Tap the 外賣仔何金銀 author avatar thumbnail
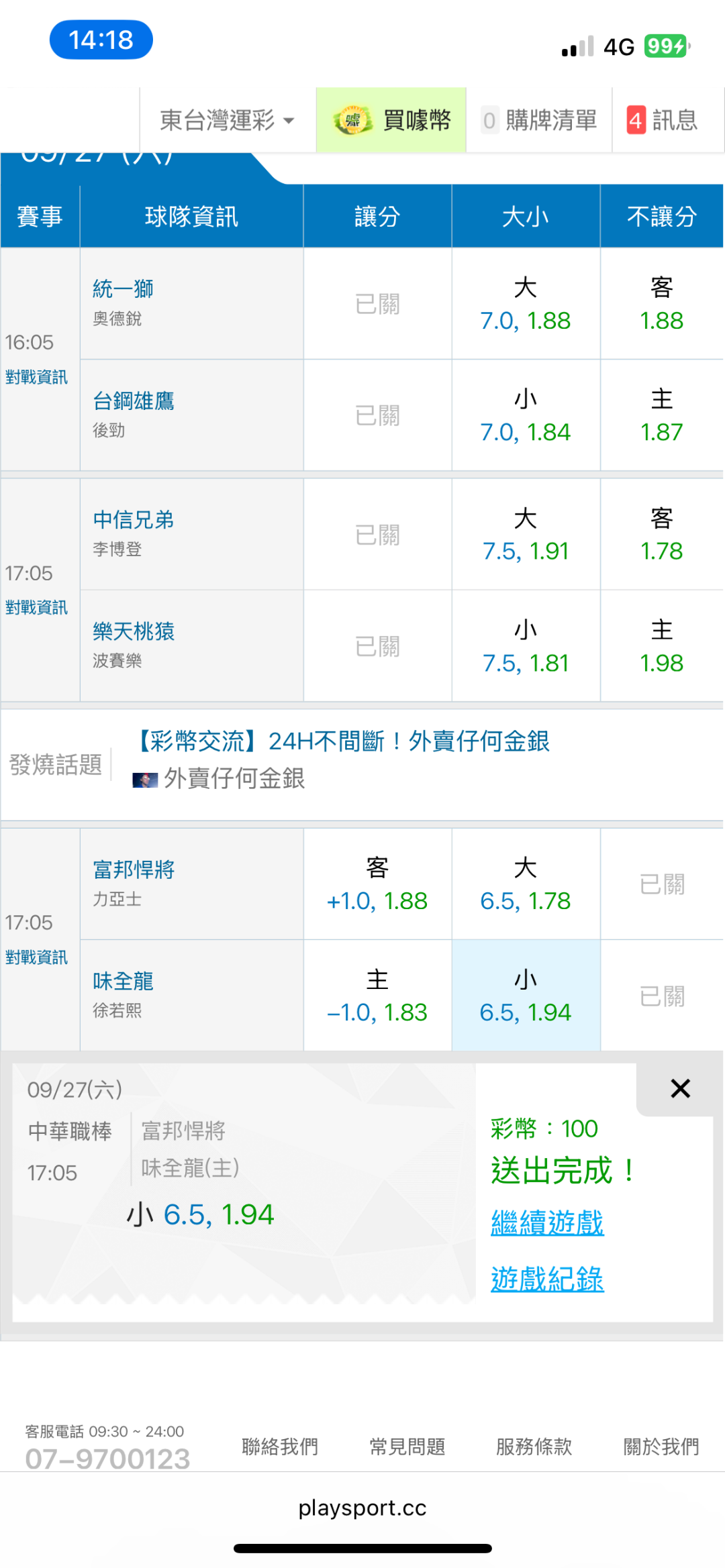The height and width of the screenshot is (1568, 725). tap(145, 780)
